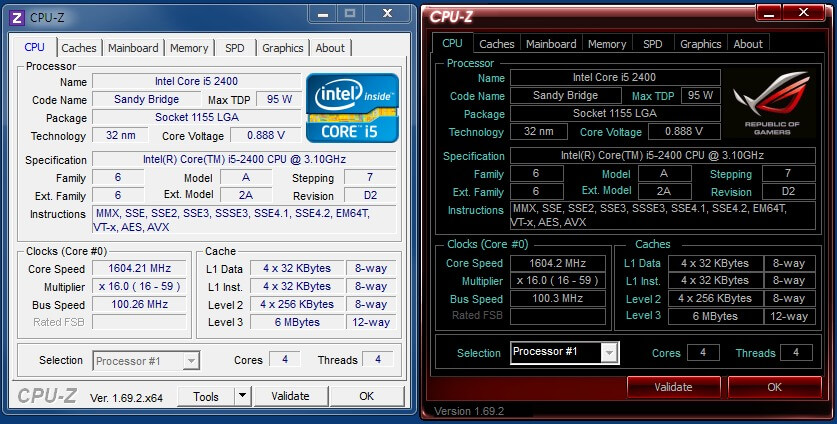
Task: Click Level 2 4 x 256 KBytes left window
Action: (297, 304)
